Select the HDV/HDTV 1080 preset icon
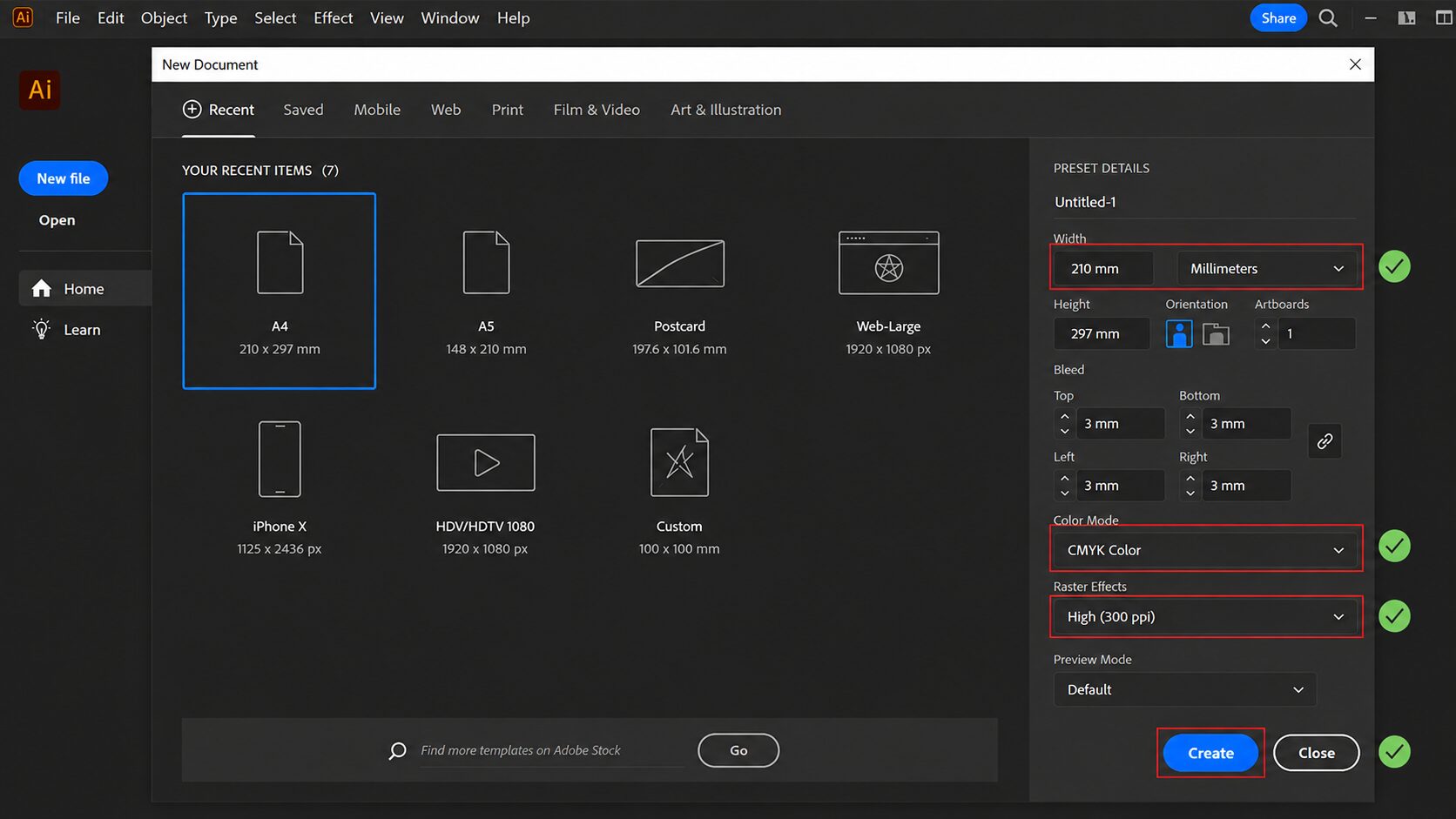Screen dimensions: 1456x819 [485, 462]
